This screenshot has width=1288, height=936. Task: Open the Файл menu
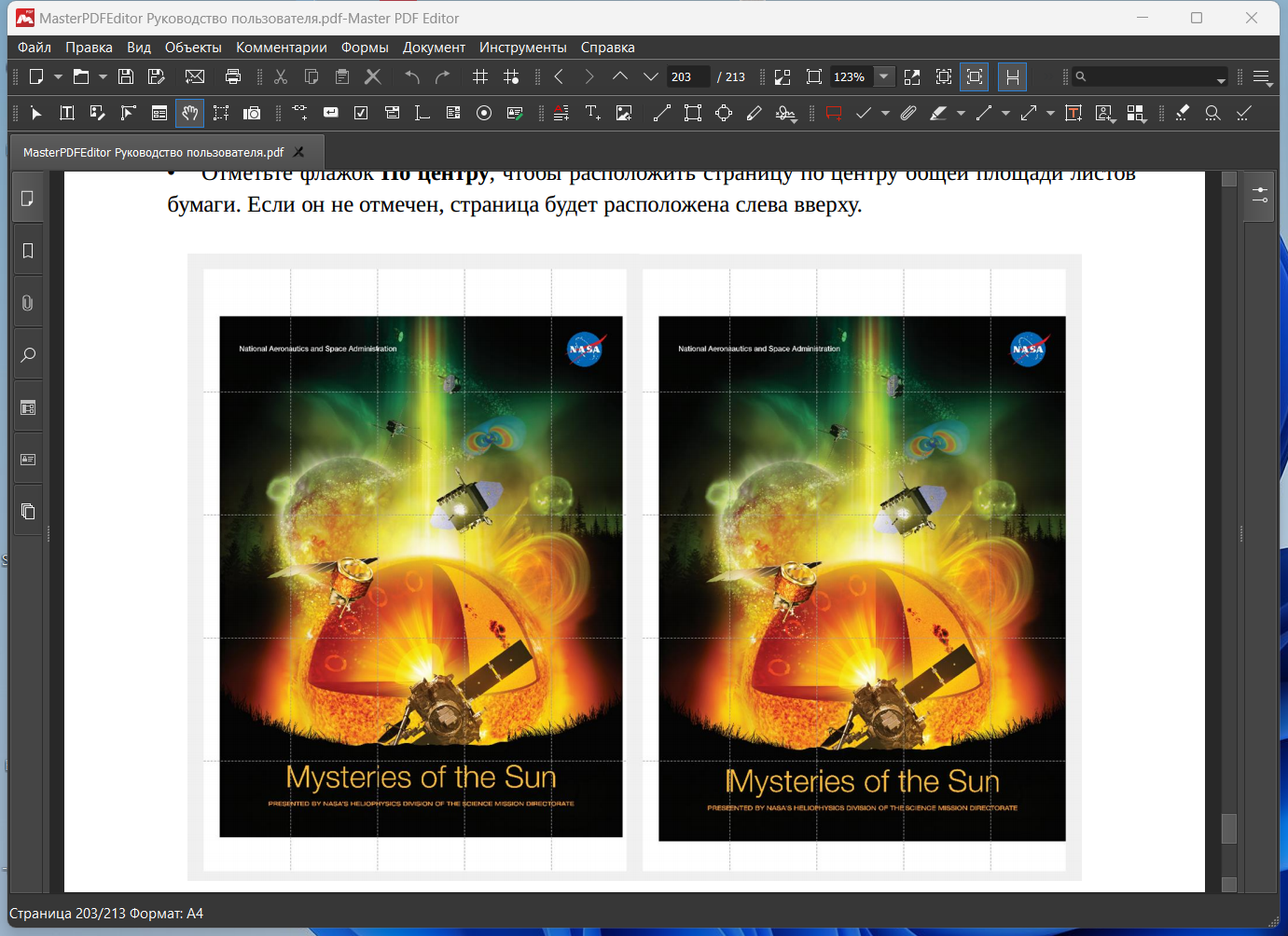[x=35, y=47]
